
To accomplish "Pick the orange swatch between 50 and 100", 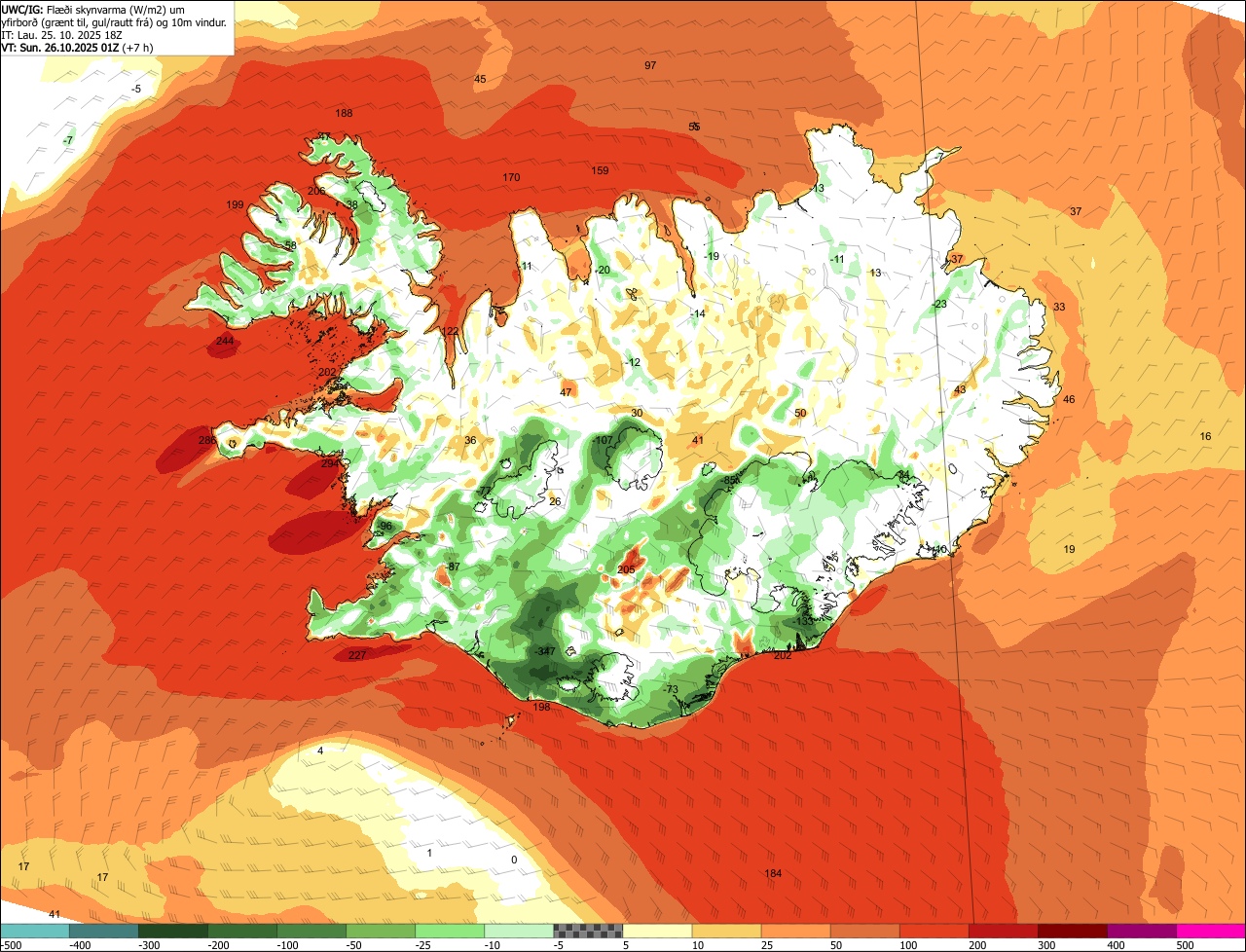I will tap(864, 931).
